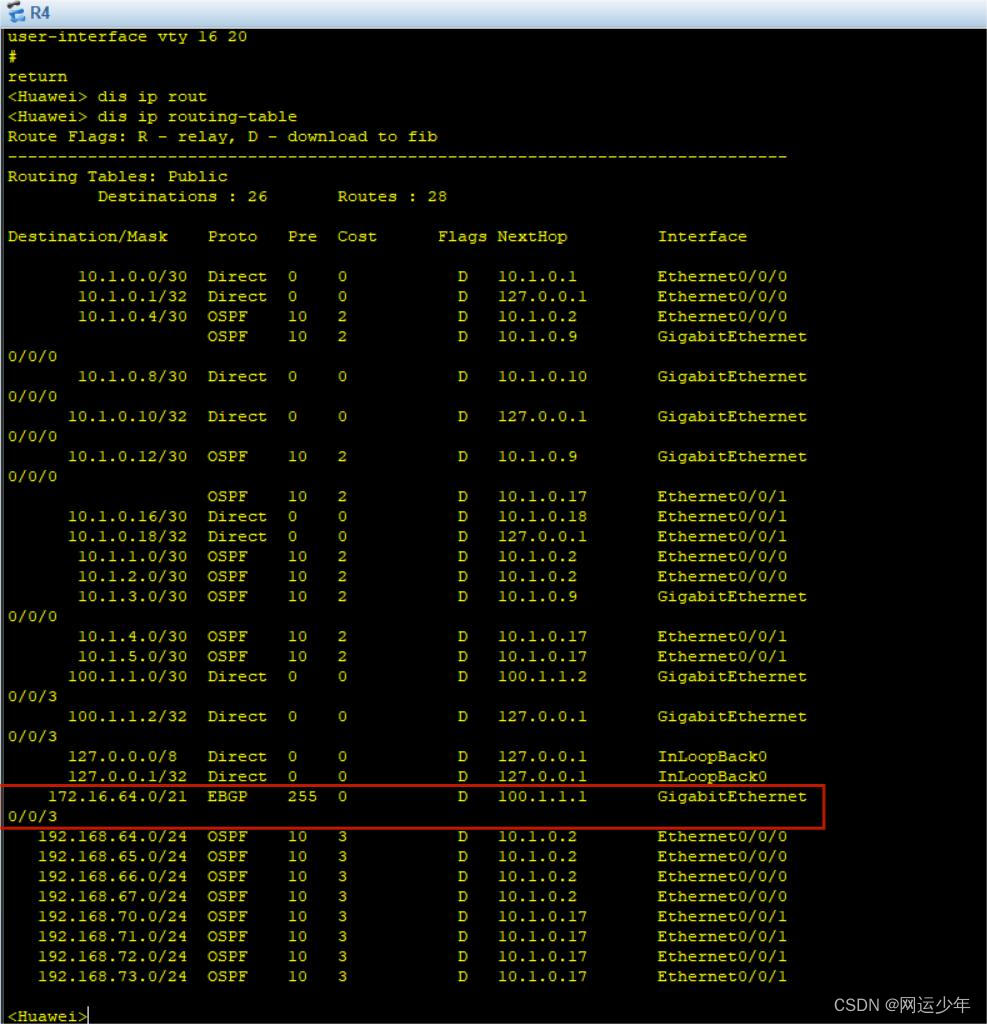Select destination 192.168.66.0/24
The image size is (987, 1024).
(x=112, y=876)
